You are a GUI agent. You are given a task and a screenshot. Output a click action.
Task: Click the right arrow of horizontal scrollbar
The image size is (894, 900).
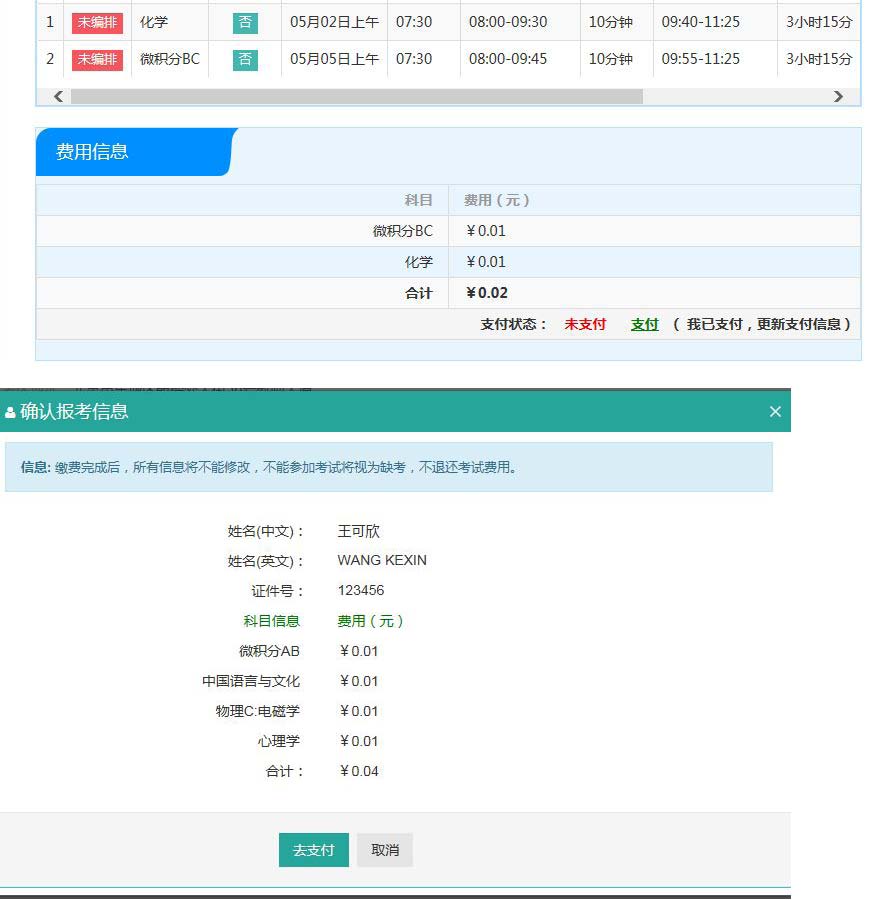point(838,97)
